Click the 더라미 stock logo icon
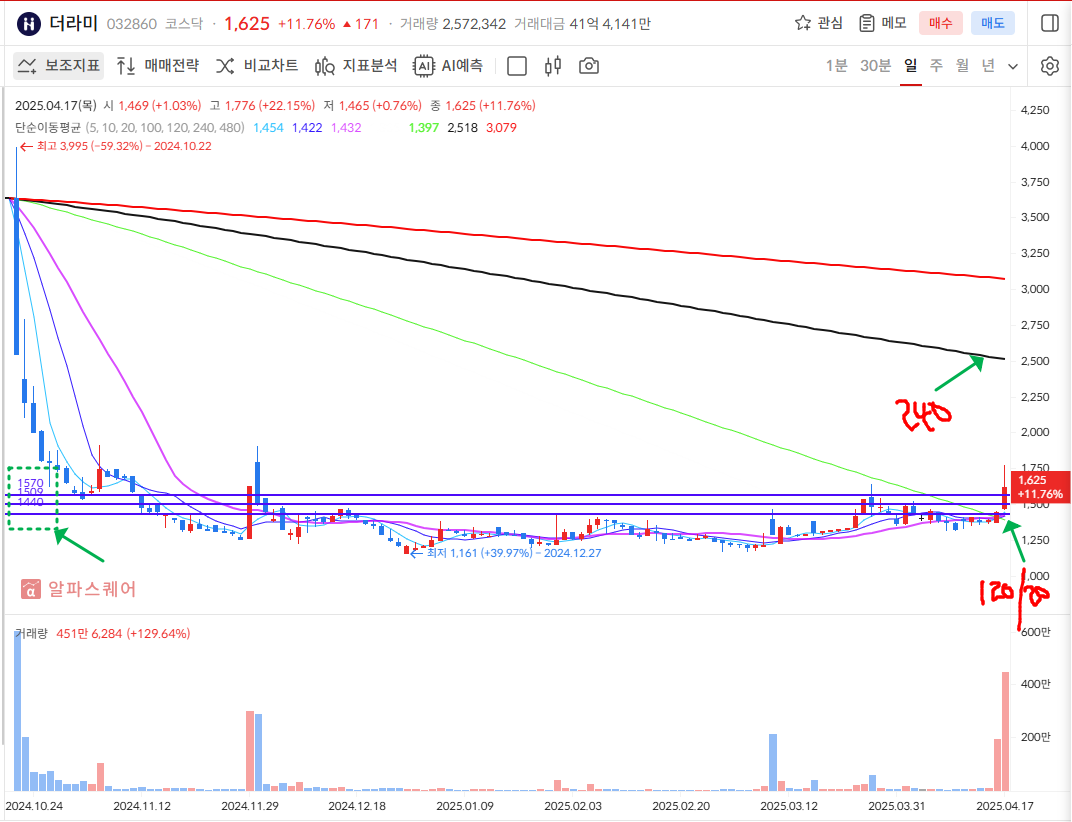This screenshot has width=1072, height=822. click(29, 24)
